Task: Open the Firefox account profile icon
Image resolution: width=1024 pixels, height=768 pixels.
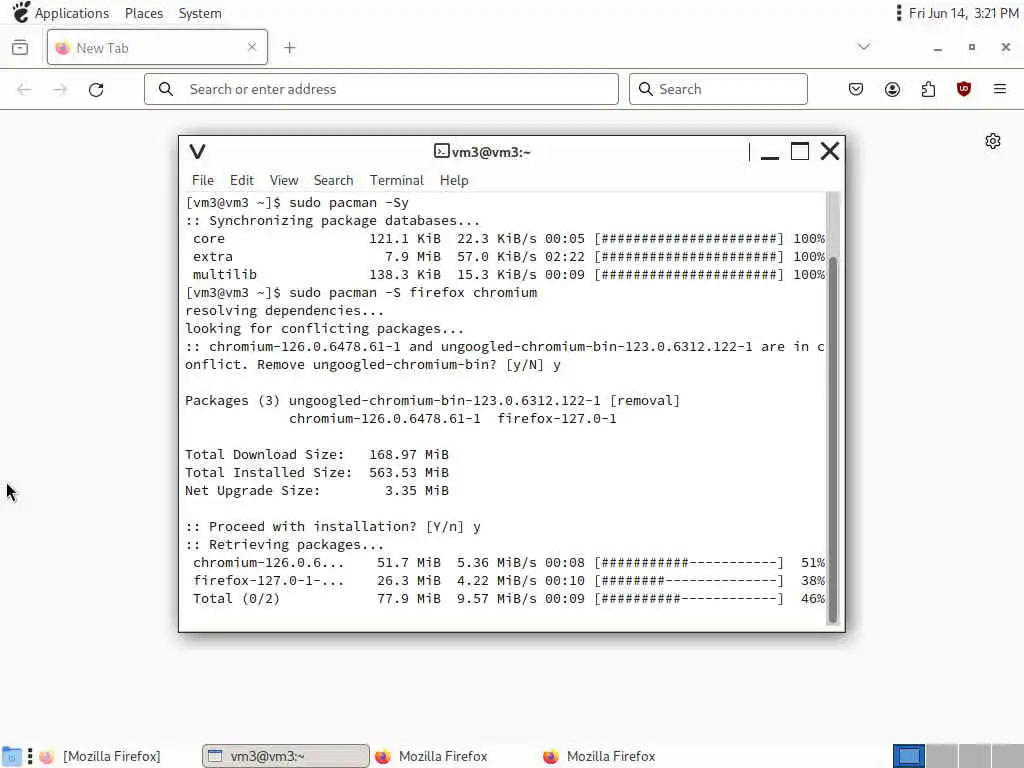Action: (892, 89)
